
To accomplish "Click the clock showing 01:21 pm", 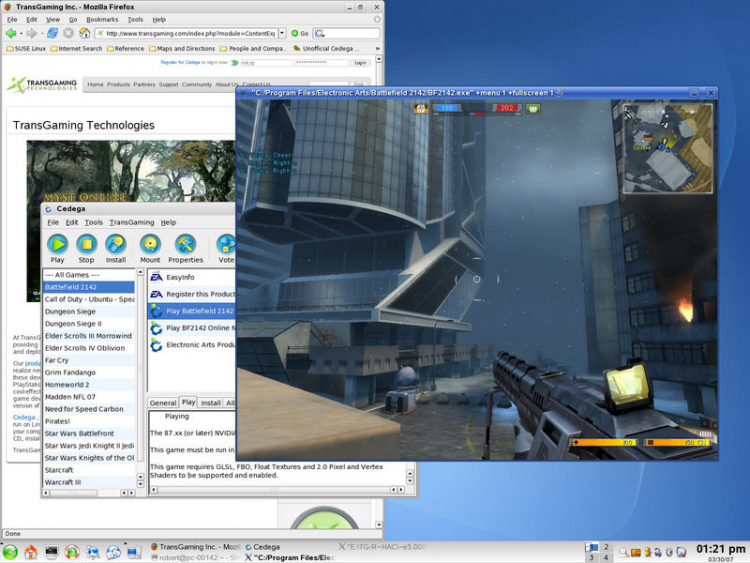I will (x=720, y=549).
